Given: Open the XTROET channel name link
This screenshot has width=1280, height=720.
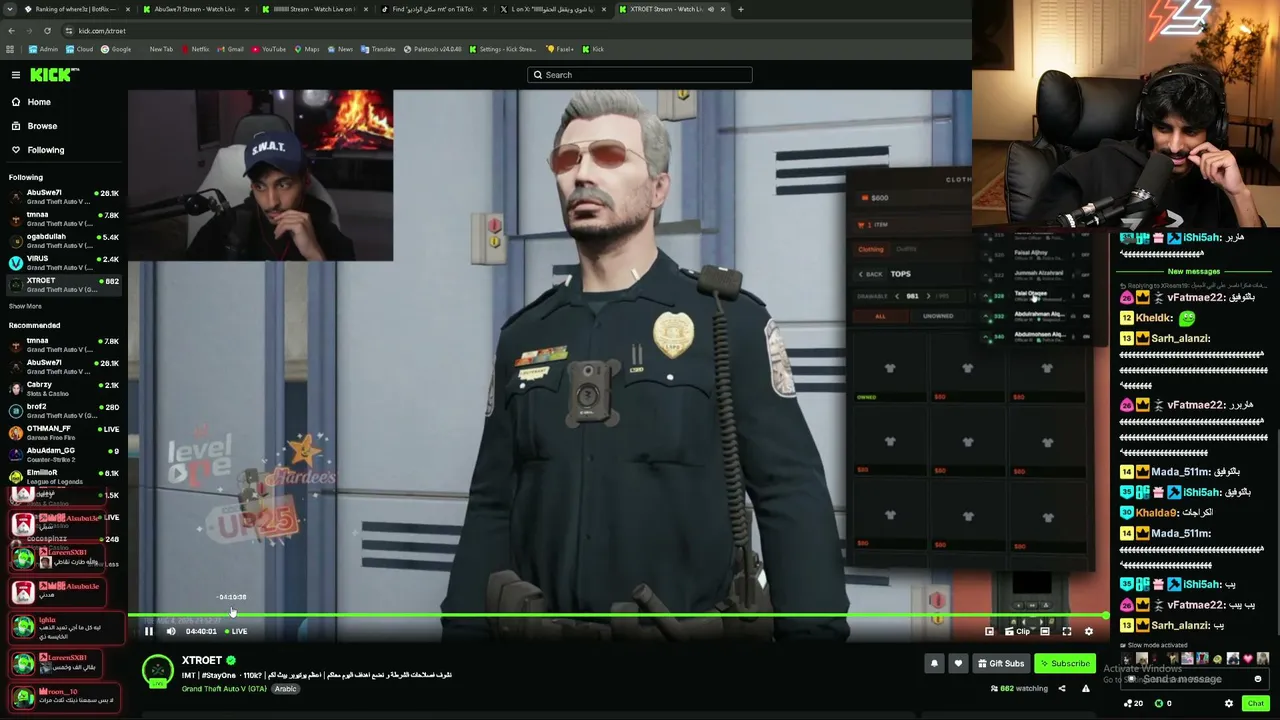Looking at the screenshot, I should pos(202,661).
